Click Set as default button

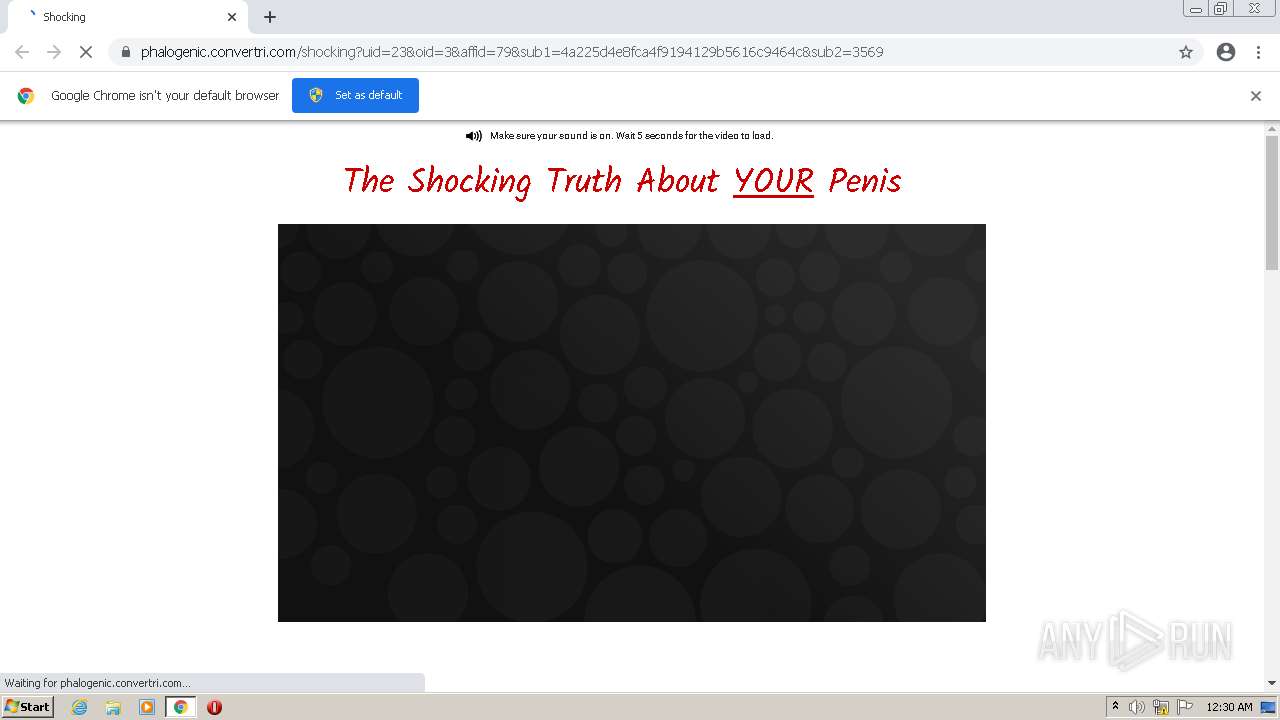point(355,95)
